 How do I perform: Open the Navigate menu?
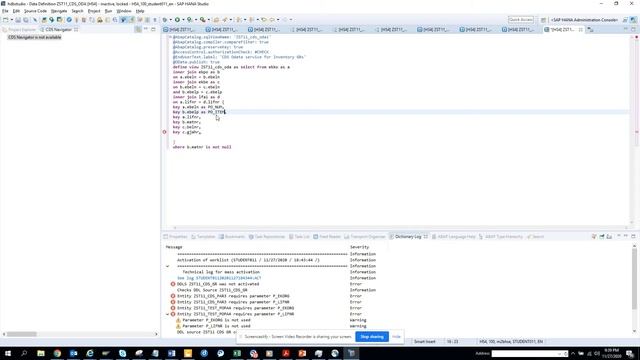[x=59, y=11]
